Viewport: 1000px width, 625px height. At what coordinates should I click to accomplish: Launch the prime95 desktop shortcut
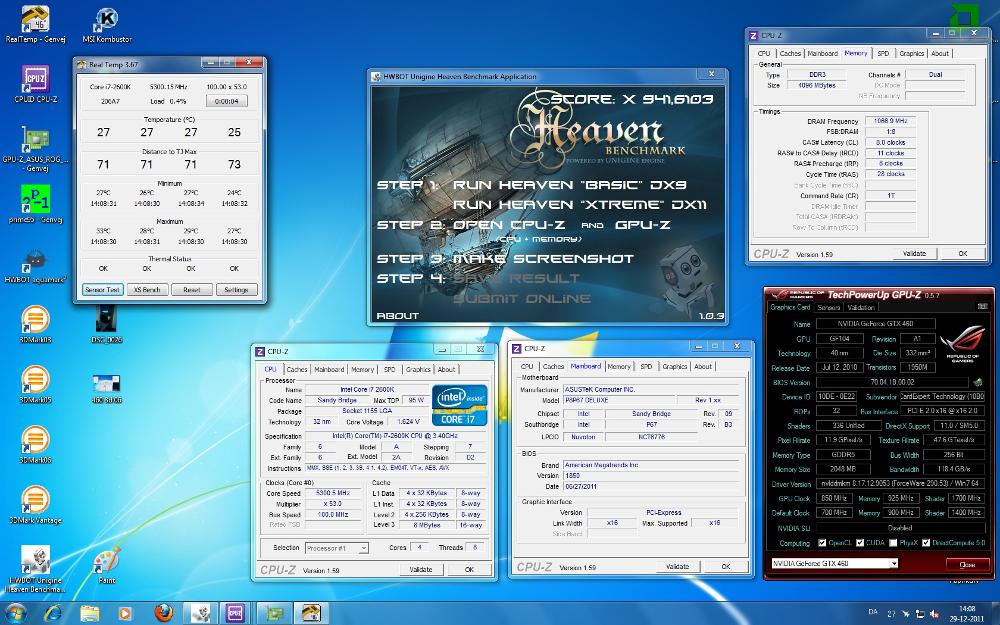pyautogui.click(x=35, y=204)
